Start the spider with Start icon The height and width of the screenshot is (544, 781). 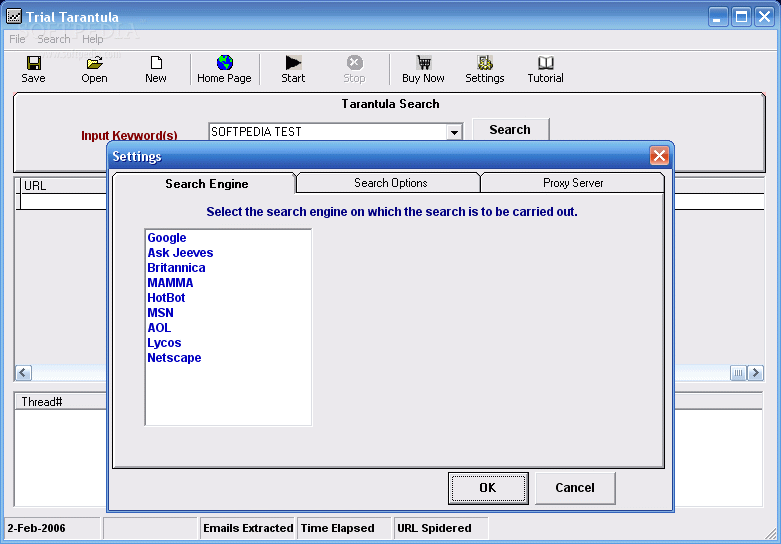293,63
